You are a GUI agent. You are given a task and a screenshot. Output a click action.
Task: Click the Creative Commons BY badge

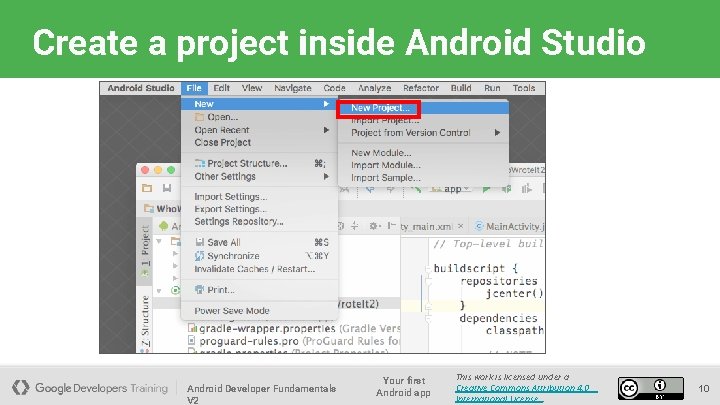651,388
